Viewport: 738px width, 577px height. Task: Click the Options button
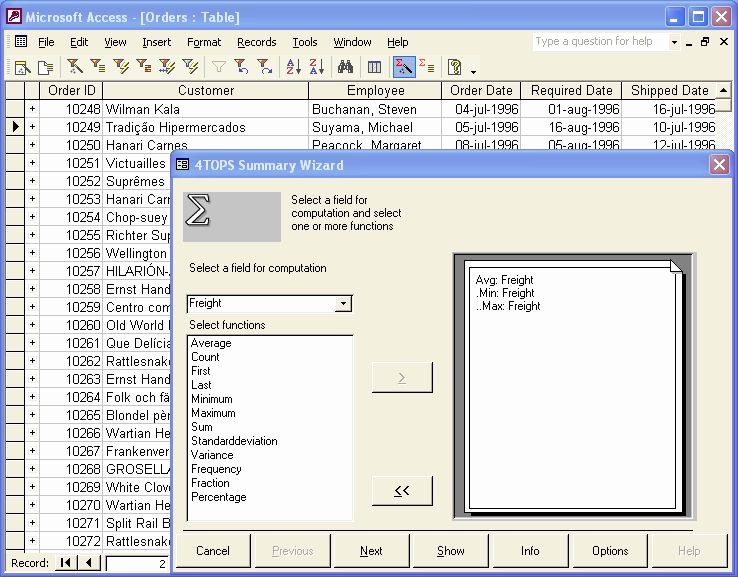pos(610,551)
